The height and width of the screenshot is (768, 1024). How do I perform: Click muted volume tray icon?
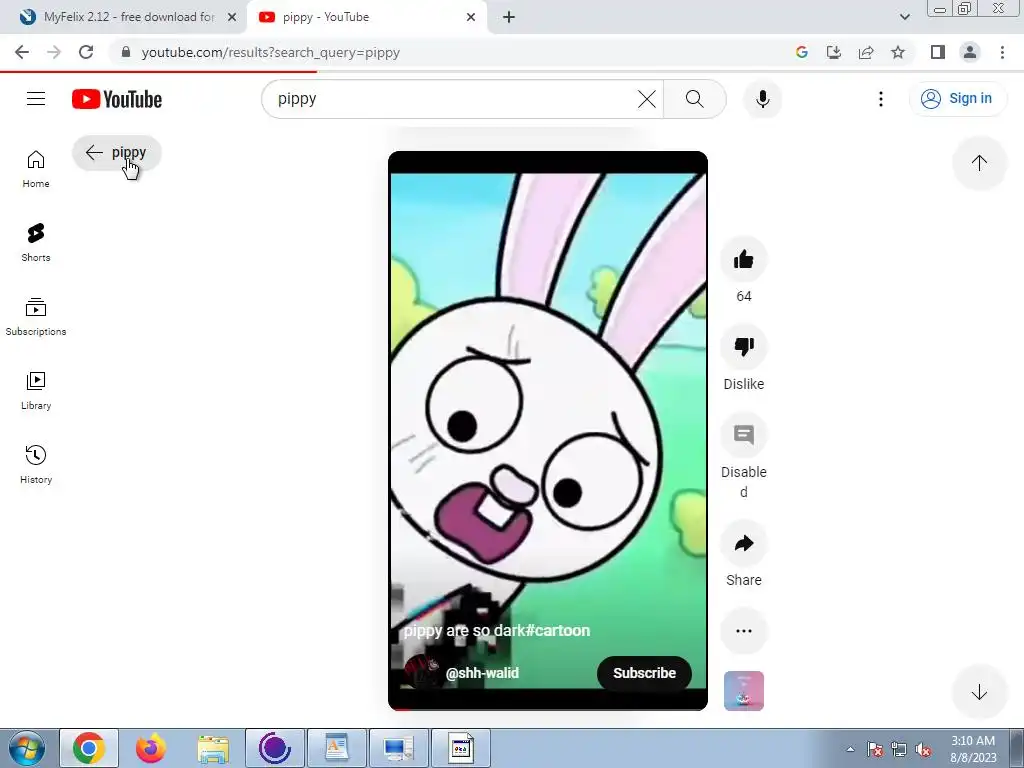(923, 750)
